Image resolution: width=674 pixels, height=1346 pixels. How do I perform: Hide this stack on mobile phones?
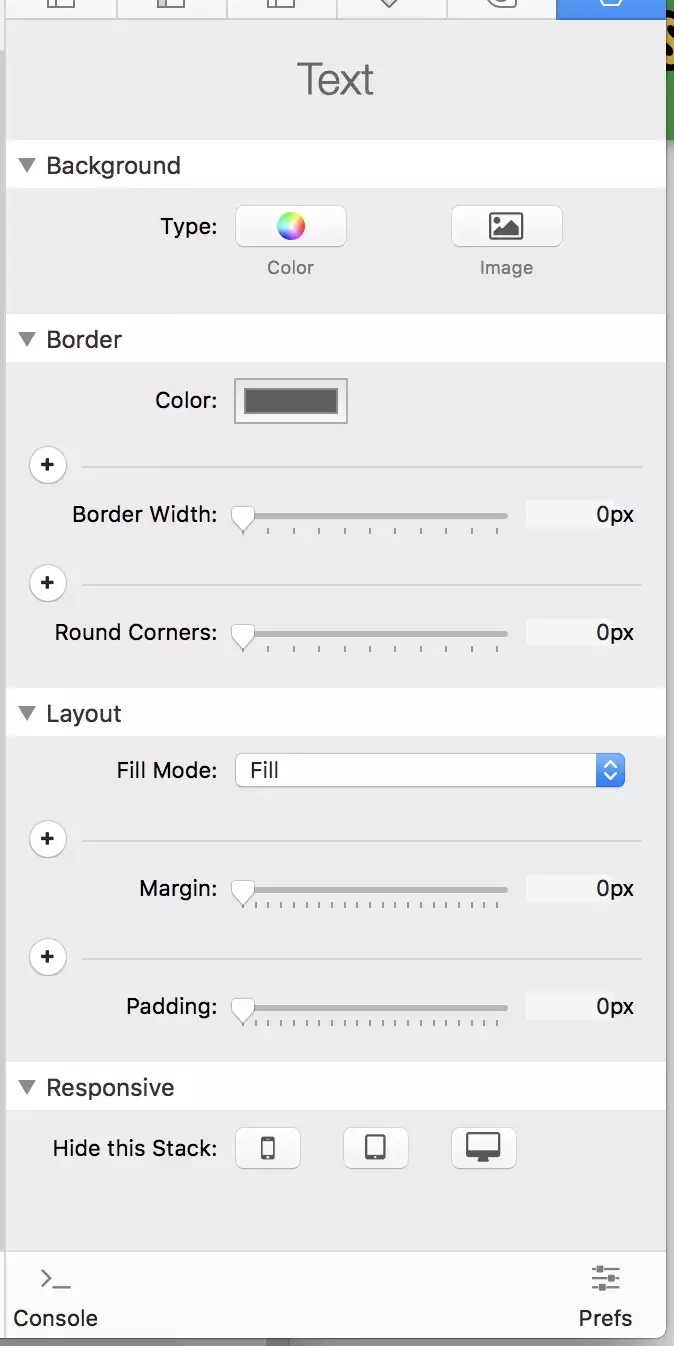tap(267, 1147)
